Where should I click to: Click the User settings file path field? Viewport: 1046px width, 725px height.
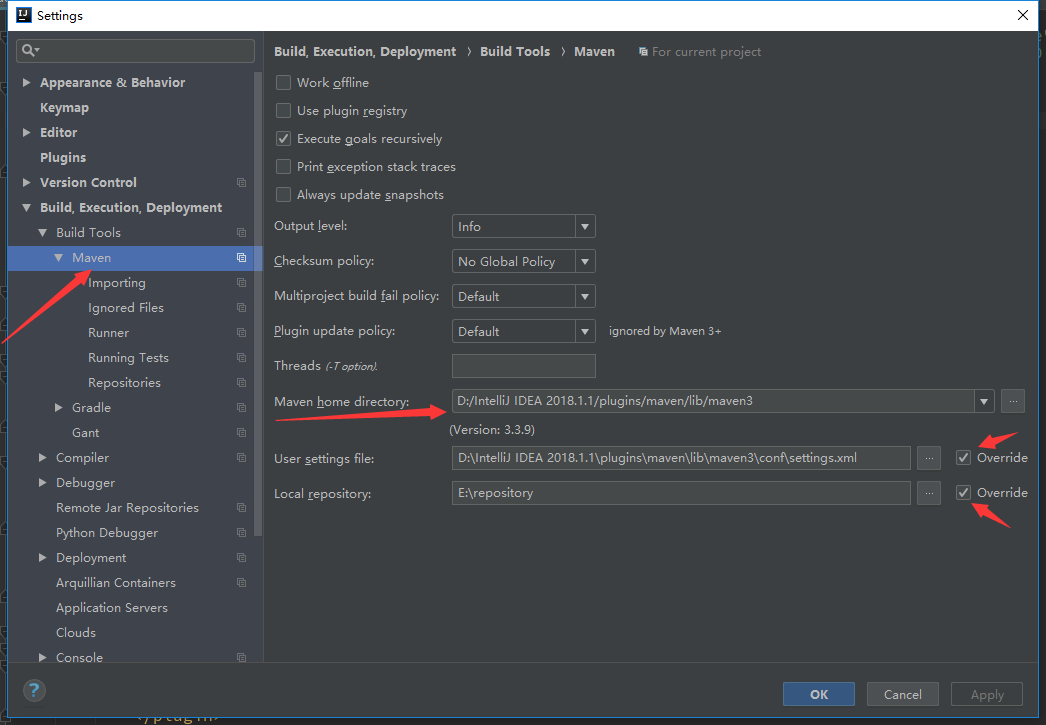[x=681, y=458]
